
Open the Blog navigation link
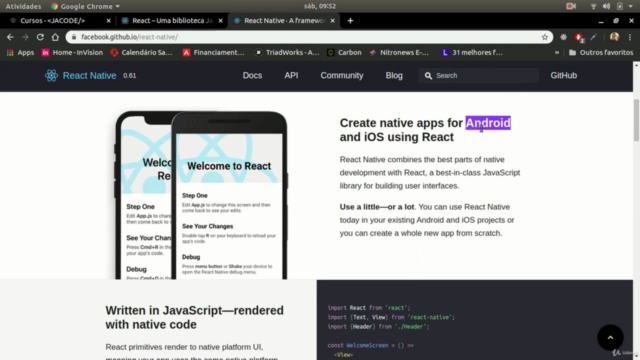(394, 76)
